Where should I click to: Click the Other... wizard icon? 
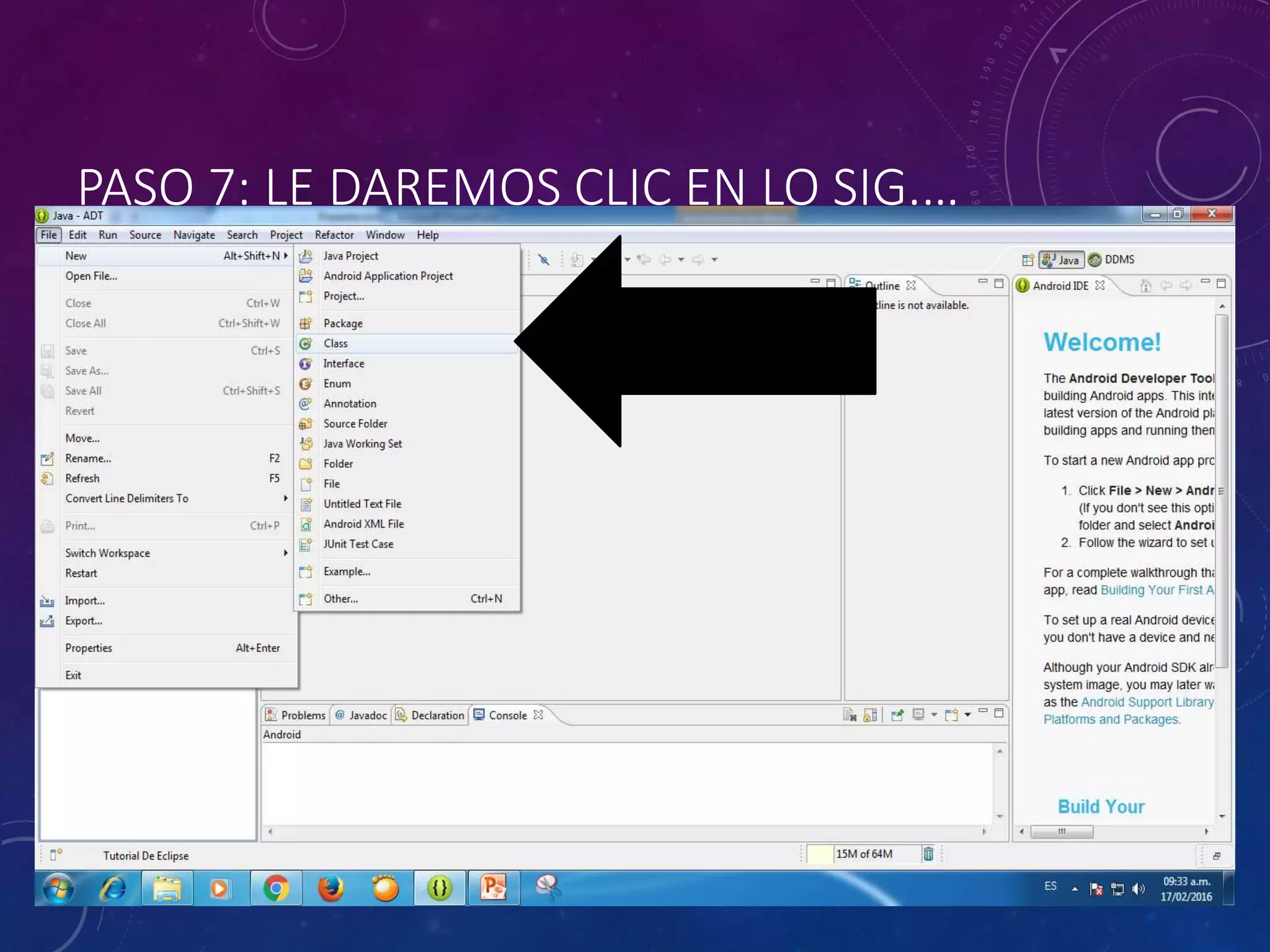306,599
